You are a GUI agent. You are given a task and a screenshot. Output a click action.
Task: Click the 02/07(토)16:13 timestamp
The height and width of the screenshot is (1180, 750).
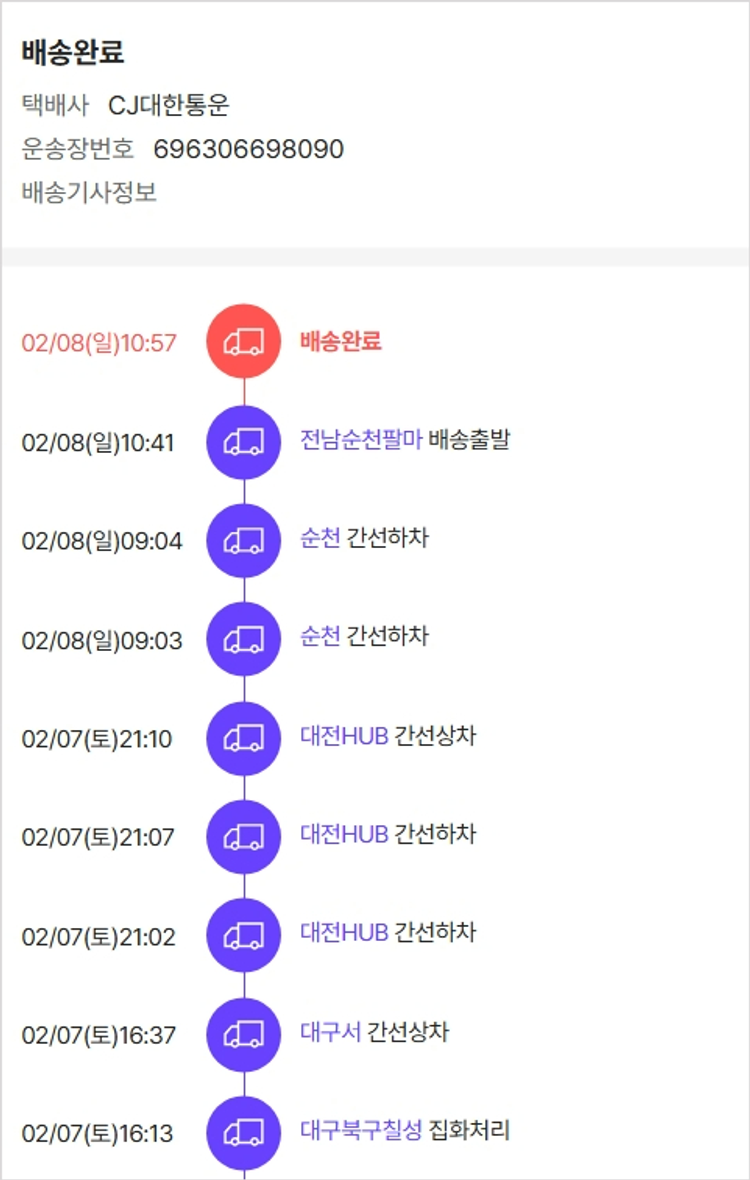97,1134
